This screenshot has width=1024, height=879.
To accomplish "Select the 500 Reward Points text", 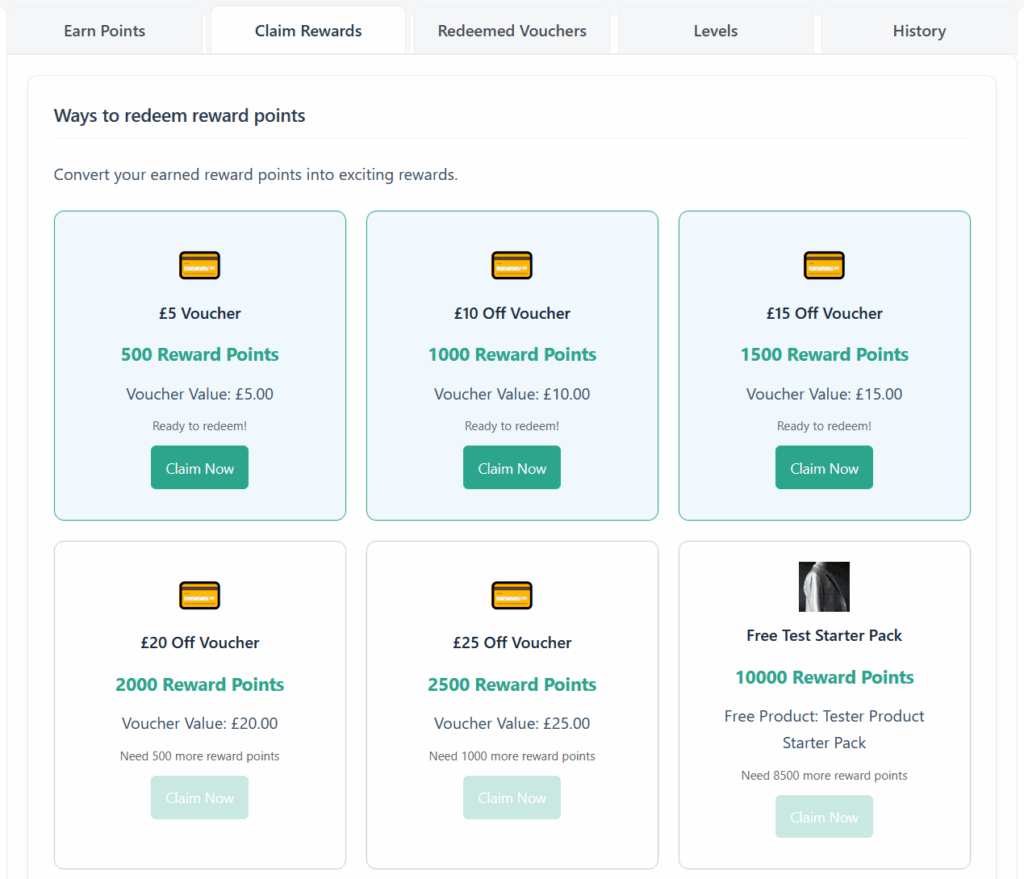I will tap(199, 354).
